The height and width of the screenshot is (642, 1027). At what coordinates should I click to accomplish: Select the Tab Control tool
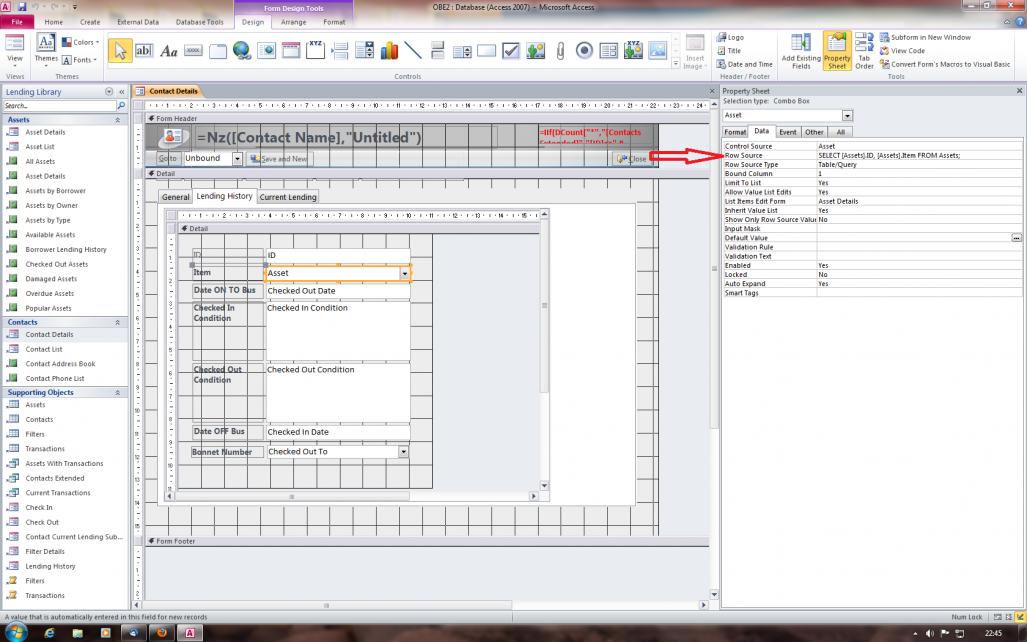click(x=217, y=50)
